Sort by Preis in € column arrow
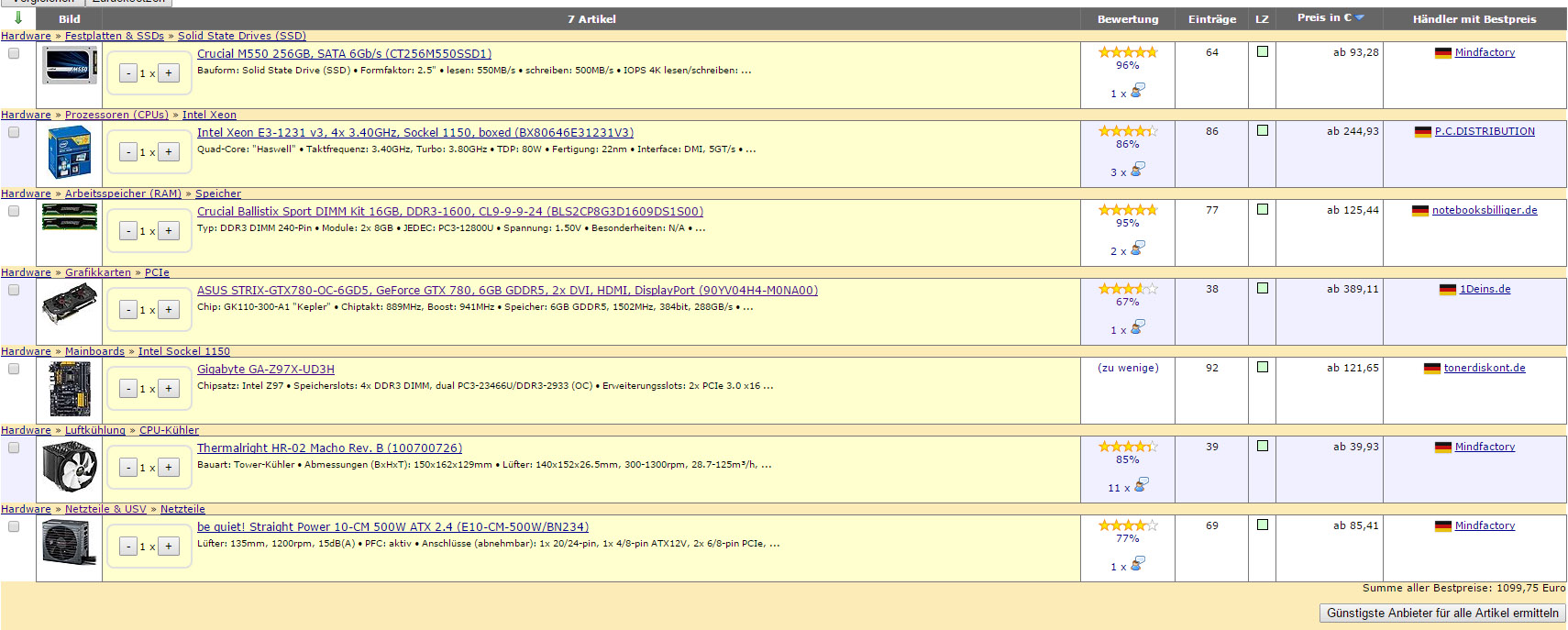1568x630 pixels. pyautogui.click(x=1360, y=17)
